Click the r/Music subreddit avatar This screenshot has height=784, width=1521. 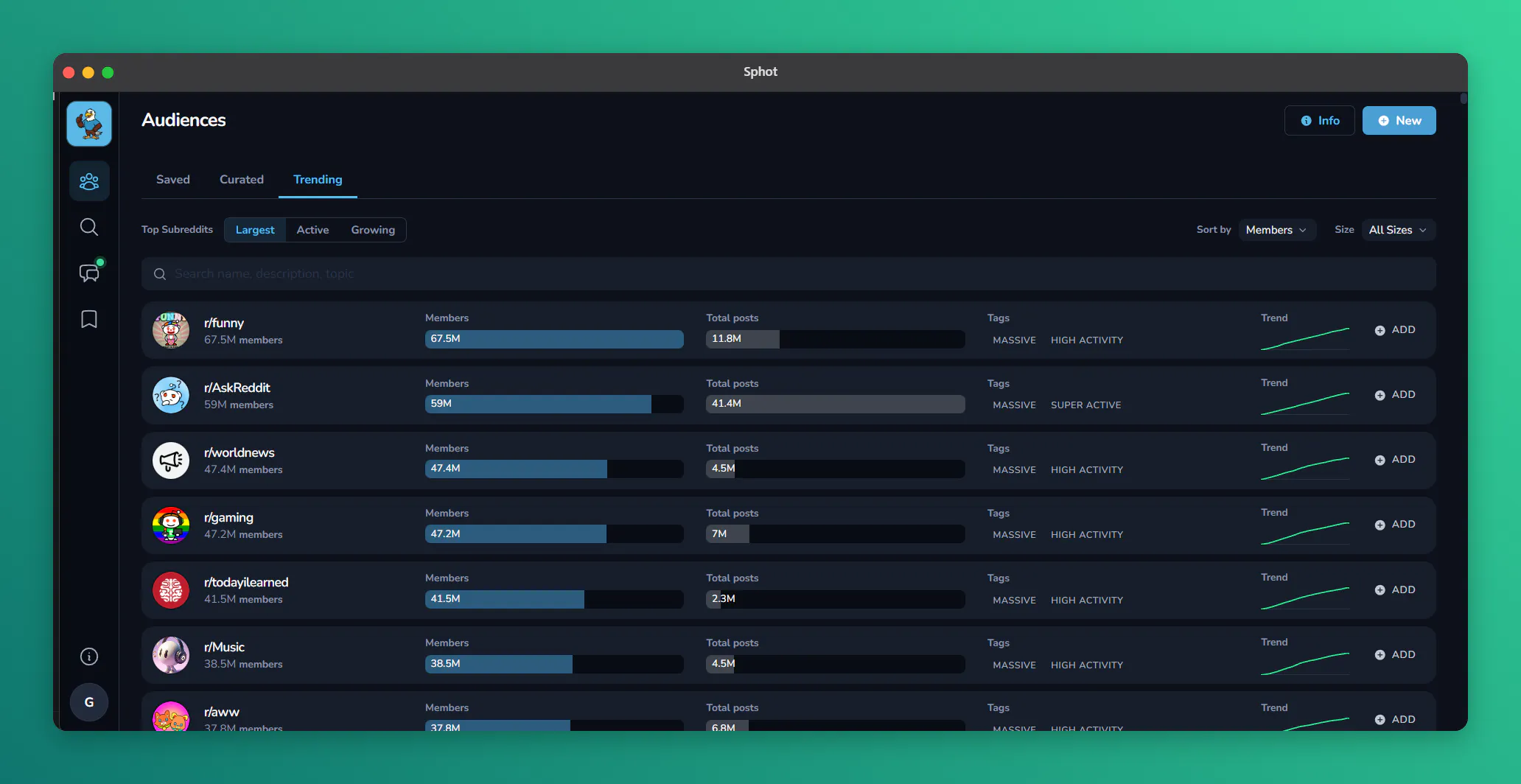171,655
